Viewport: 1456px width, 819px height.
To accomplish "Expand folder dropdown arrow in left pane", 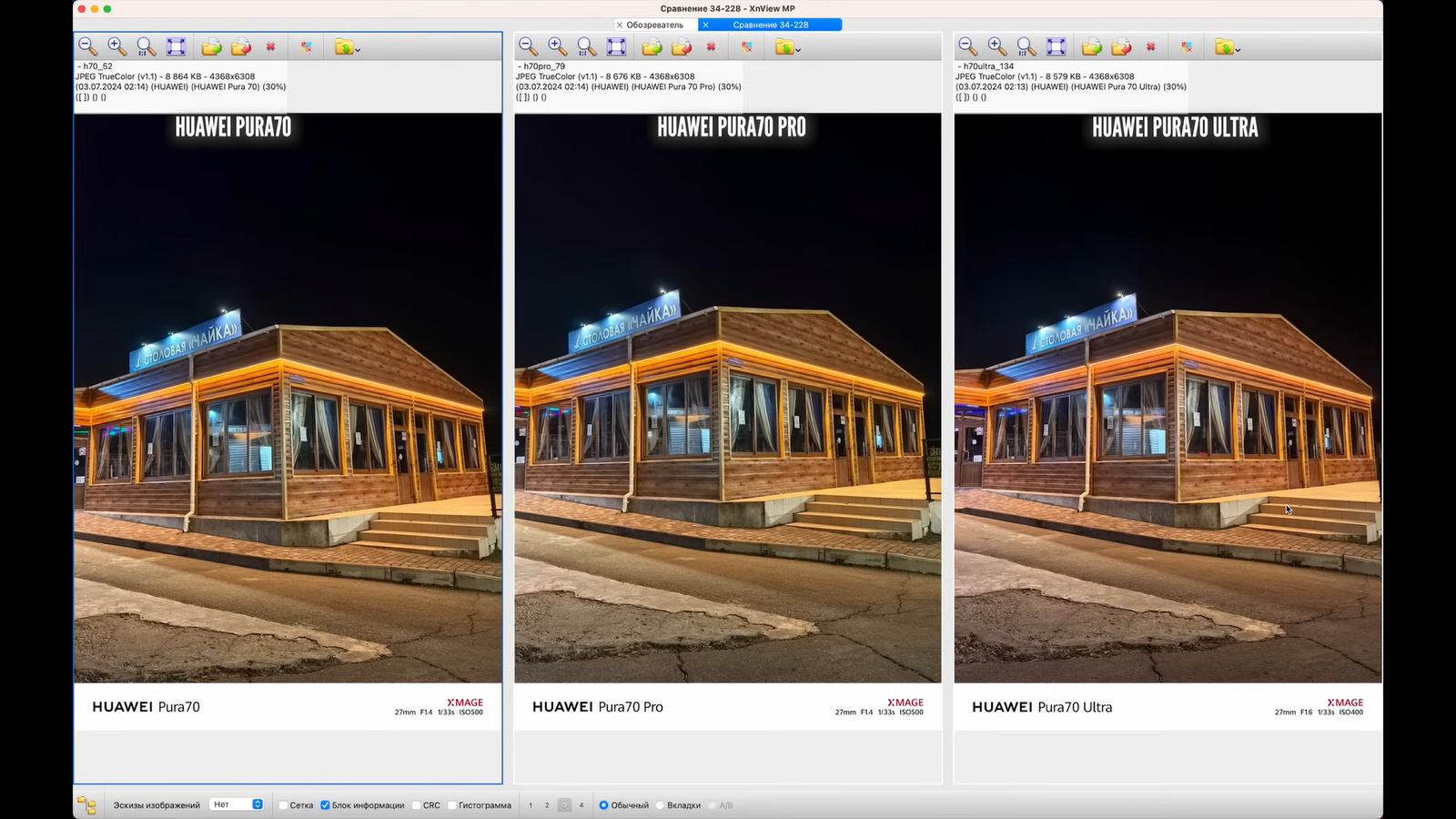I will (358, 49).
